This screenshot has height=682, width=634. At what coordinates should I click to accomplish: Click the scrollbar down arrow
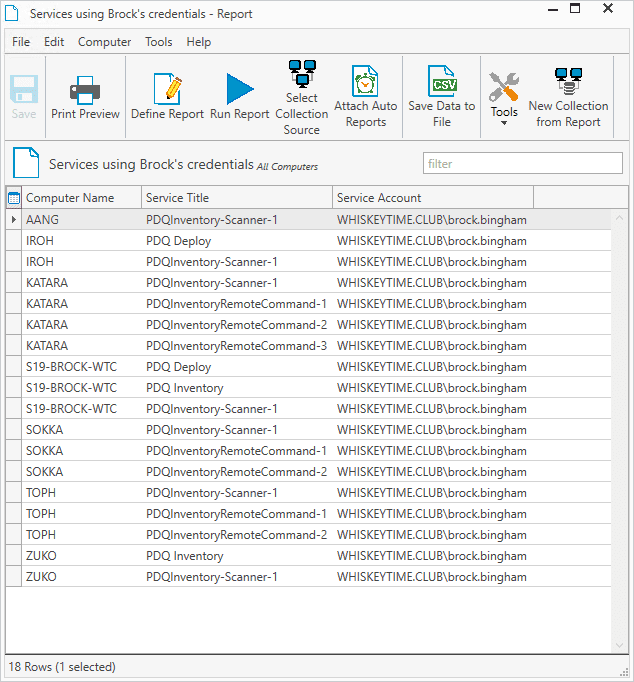tap(619, 645)
